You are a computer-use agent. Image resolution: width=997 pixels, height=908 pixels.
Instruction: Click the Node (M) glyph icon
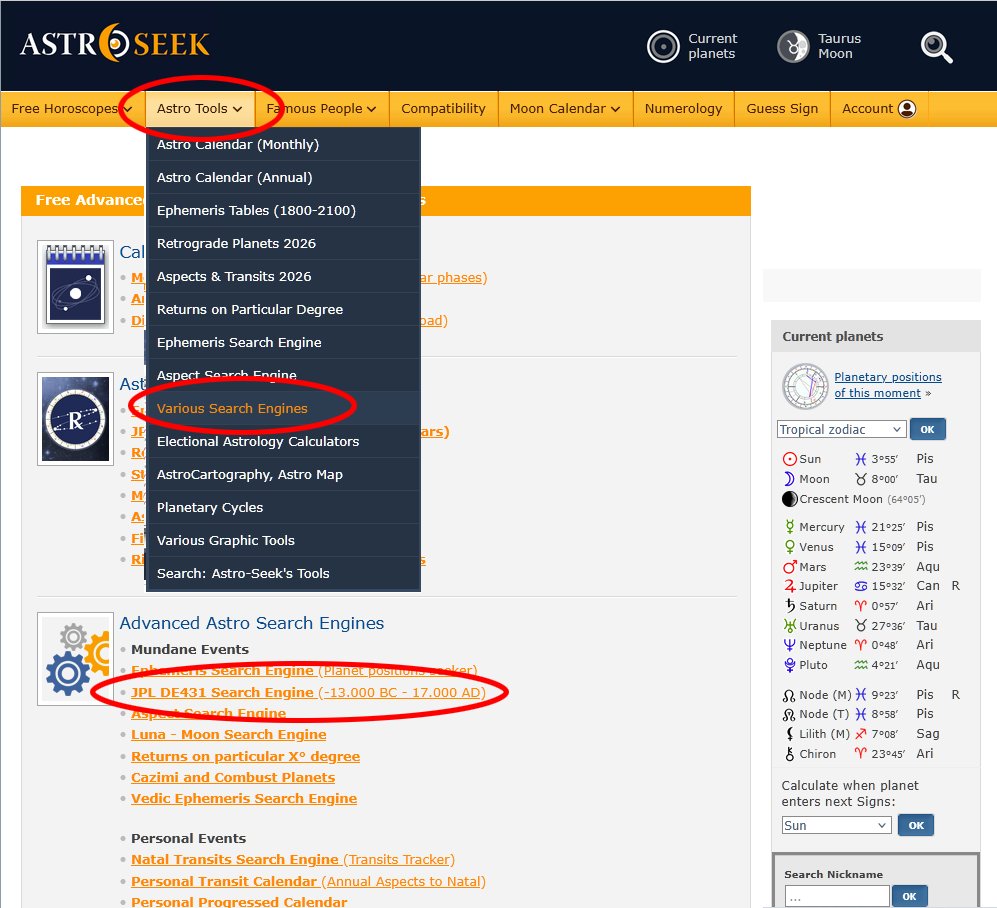(x=789, y=695)
